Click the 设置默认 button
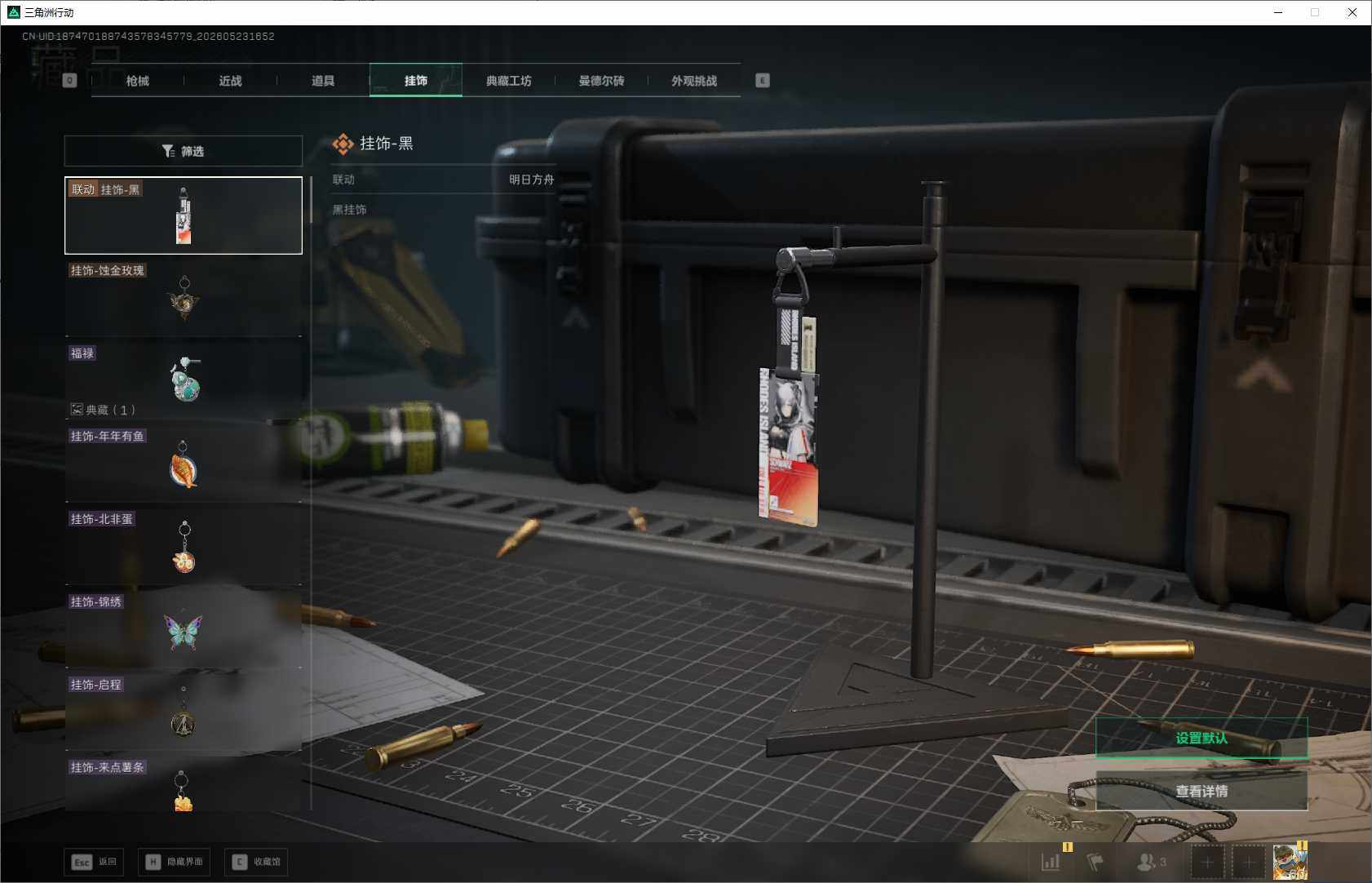The height and width of the screenshot is (883, 1372). tap(1202, 738)
